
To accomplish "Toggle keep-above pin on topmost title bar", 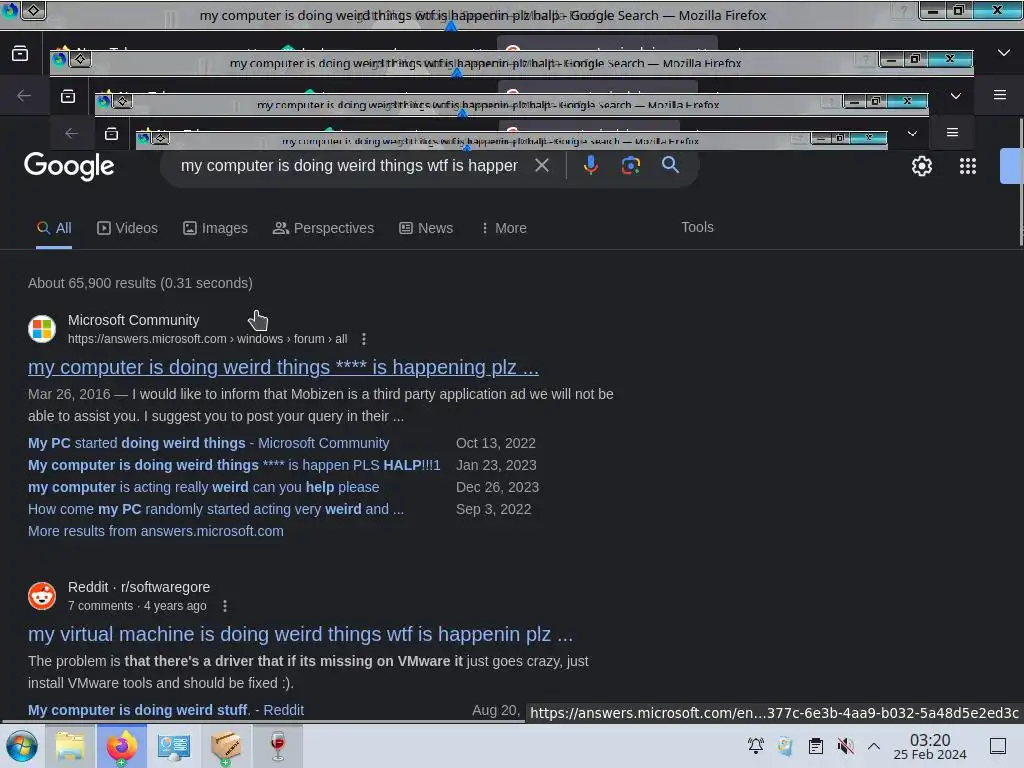I will (x=34, y=10).
